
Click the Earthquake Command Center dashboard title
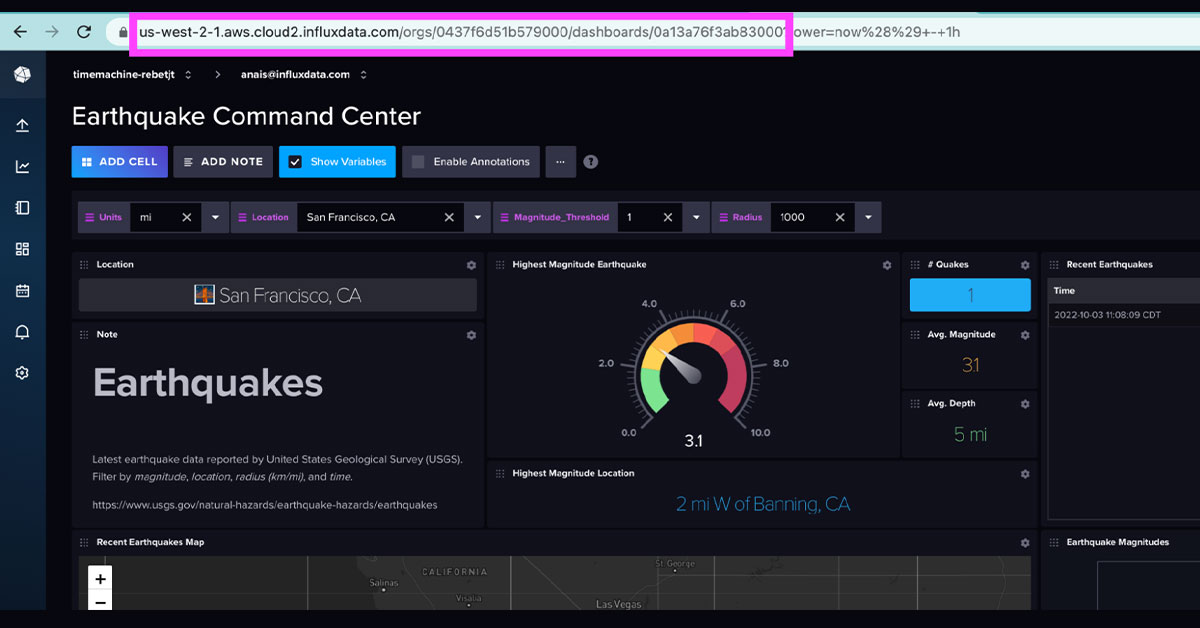(x=246, y=116)
